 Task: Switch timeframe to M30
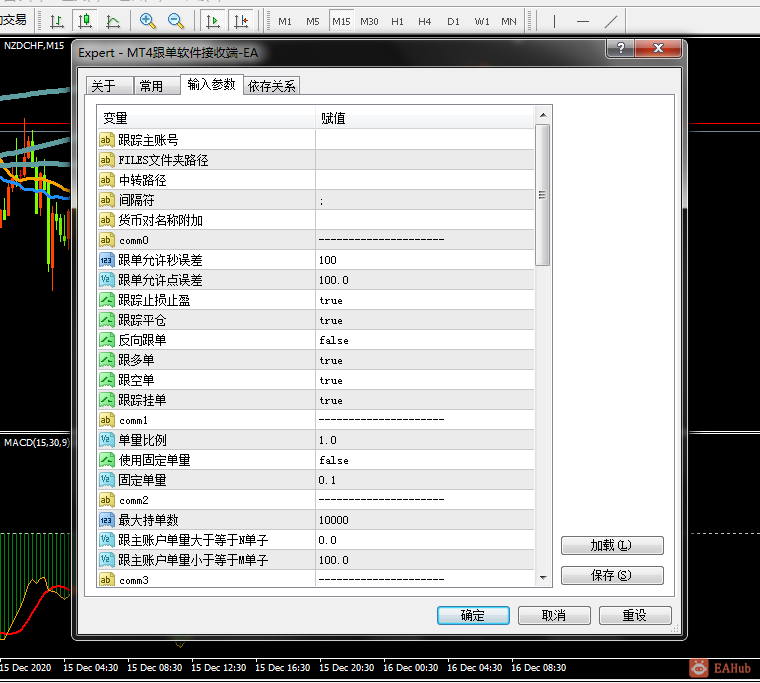369,21
